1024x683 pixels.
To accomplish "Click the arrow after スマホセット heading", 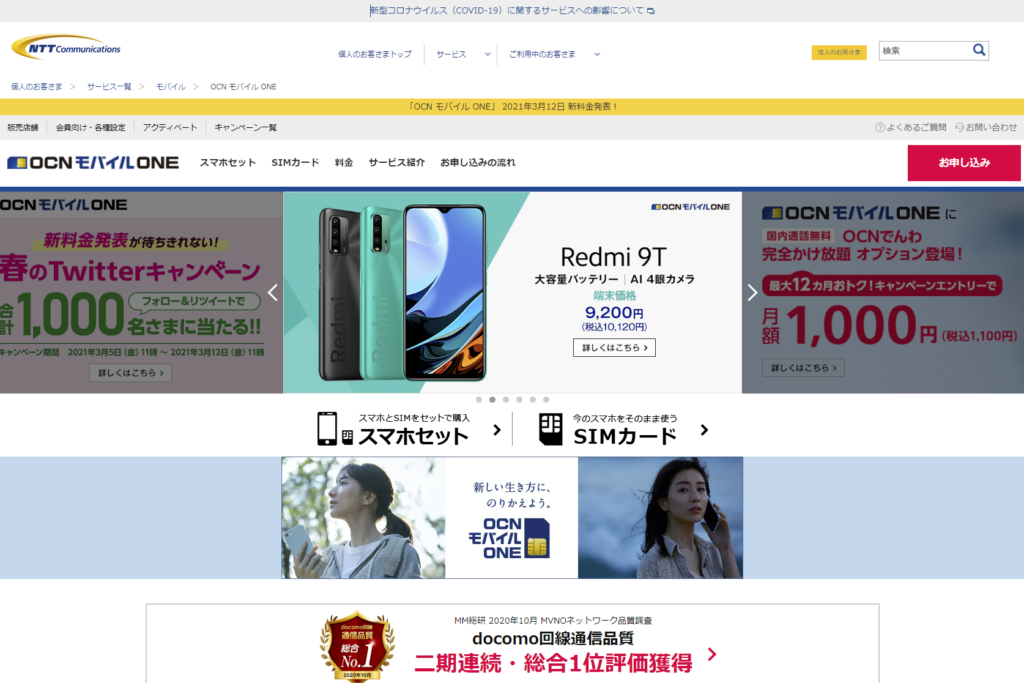I will (x=497, y=430).
